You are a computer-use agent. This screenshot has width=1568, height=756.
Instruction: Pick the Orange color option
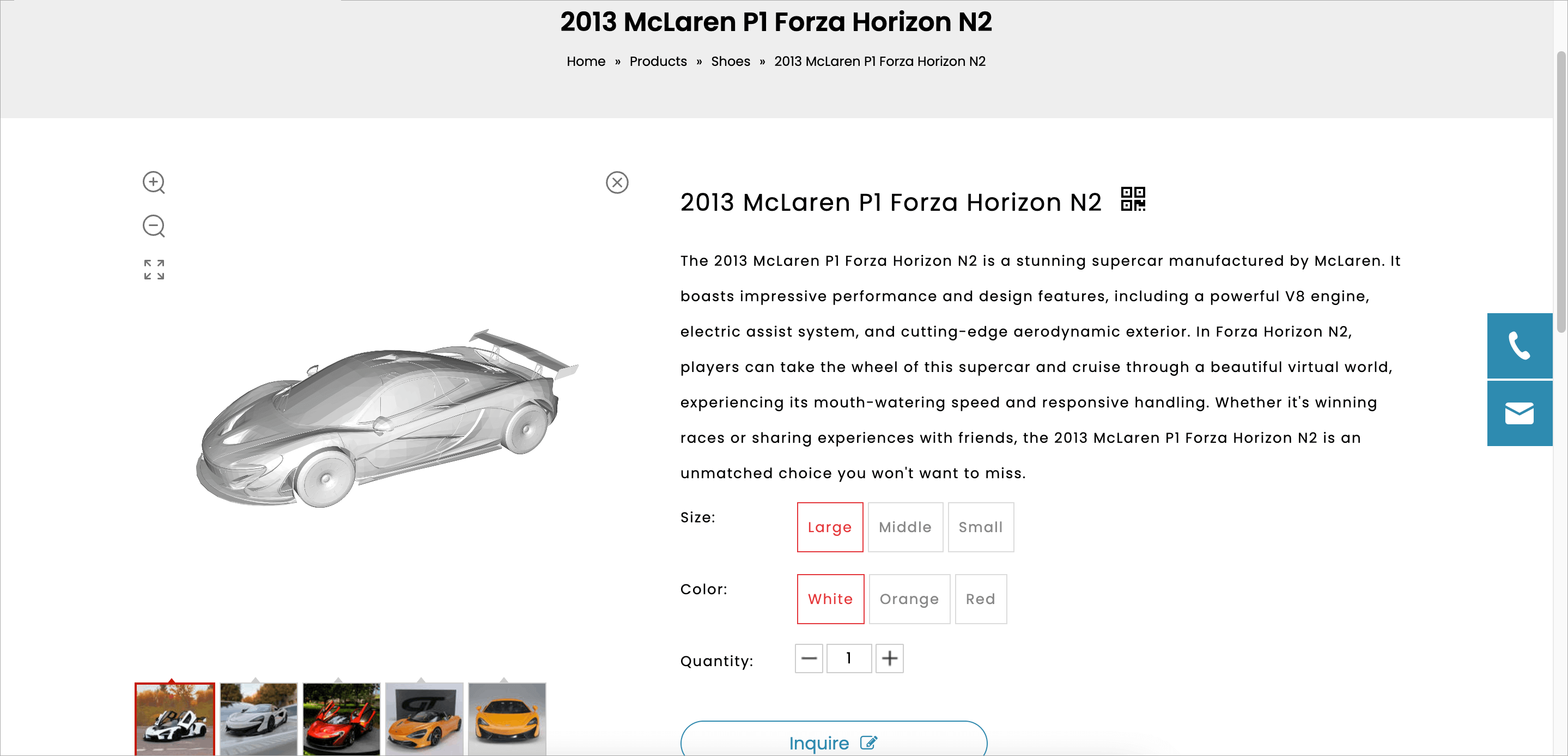909,599
